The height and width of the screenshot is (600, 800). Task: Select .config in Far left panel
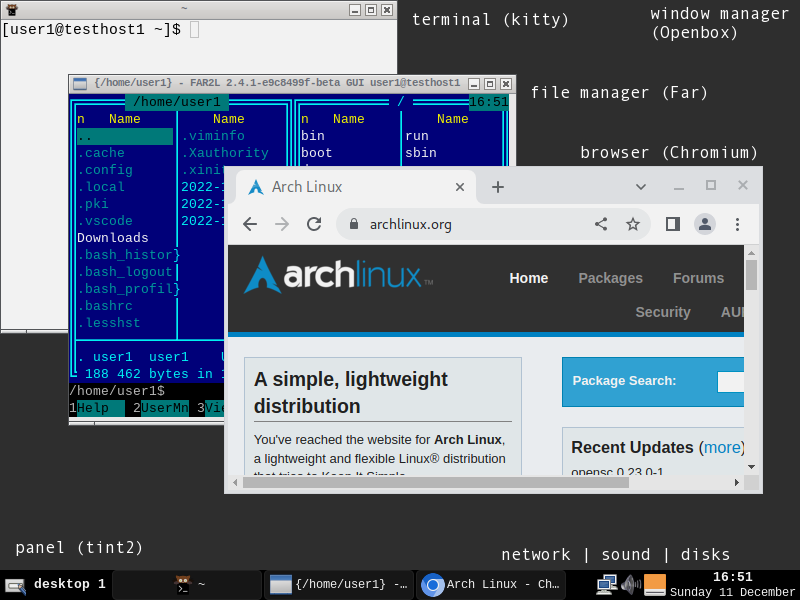(x=105, y=170)
